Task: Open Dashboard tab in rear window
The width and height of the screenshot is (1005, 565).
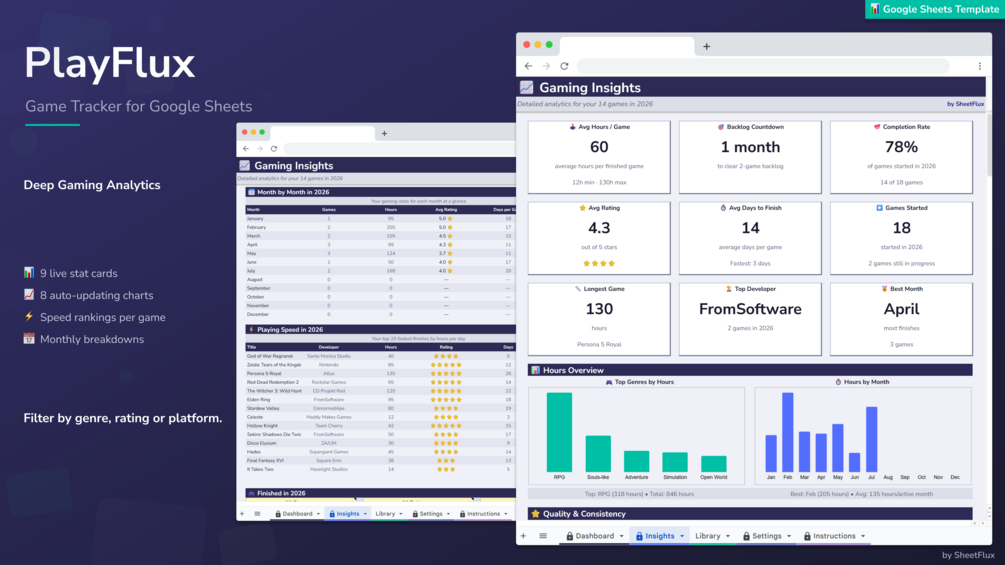Action: pos(297,514)
